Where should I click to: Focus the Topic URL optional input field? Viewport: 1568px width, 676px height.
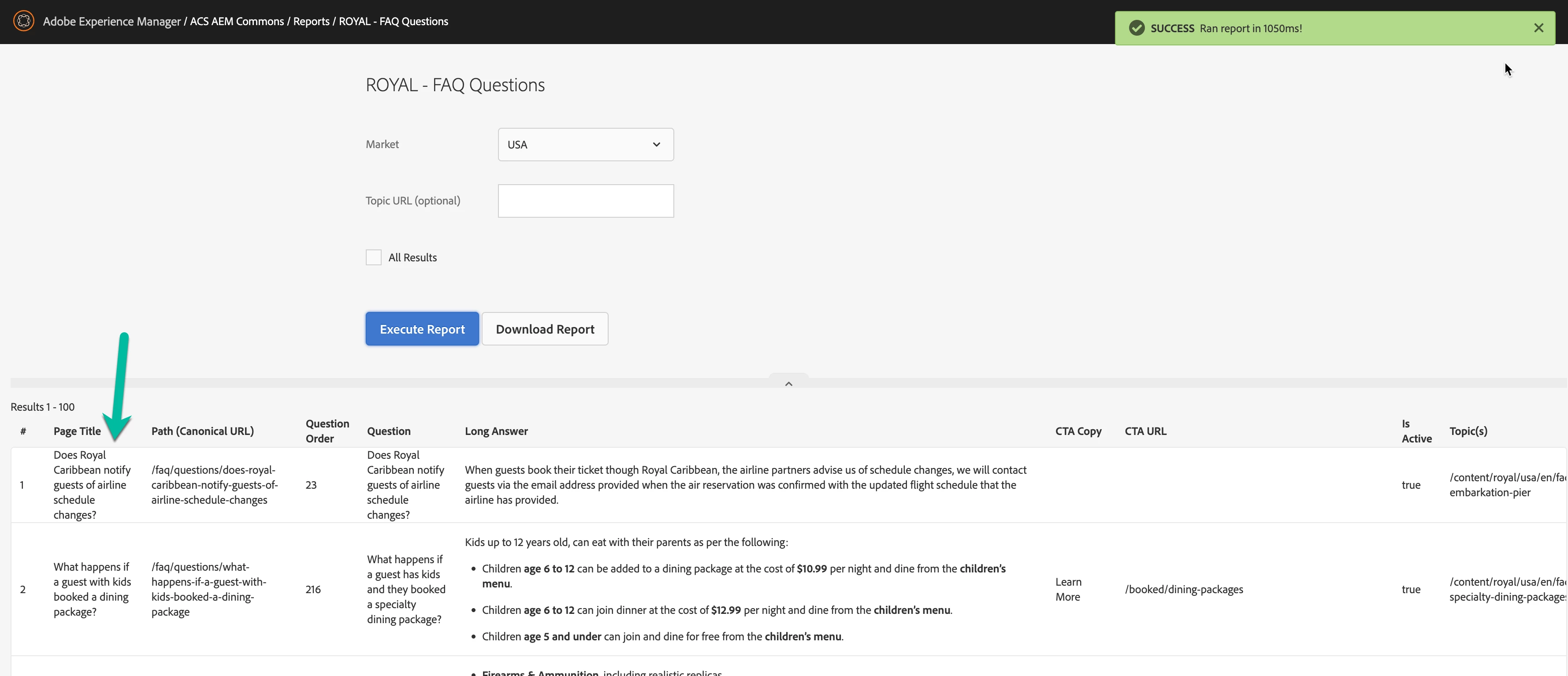pyautogui.click(x=585, y=201)
